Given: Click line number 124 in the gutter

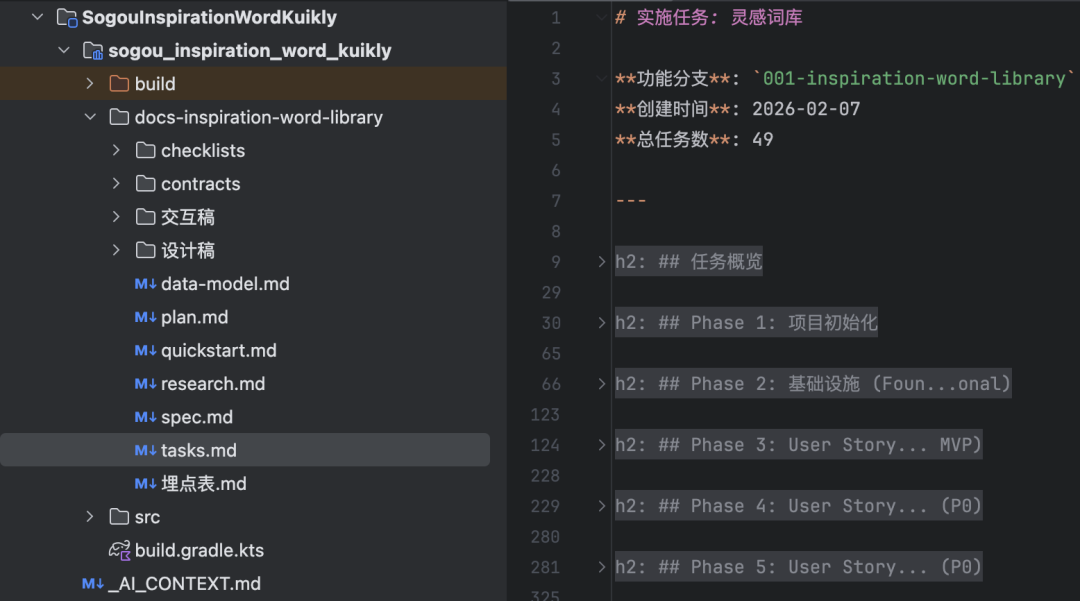Looking at the screenshot, I should click(545, 445).
